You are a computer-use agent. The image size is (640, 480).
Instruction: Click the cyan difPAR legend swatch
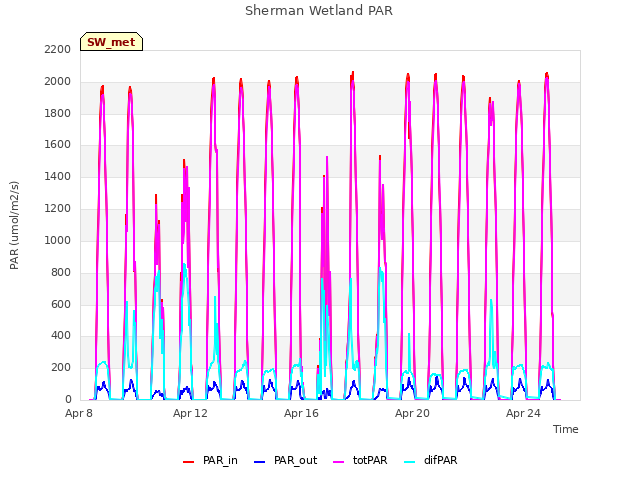pyautogui.click(x=409, y=462)
